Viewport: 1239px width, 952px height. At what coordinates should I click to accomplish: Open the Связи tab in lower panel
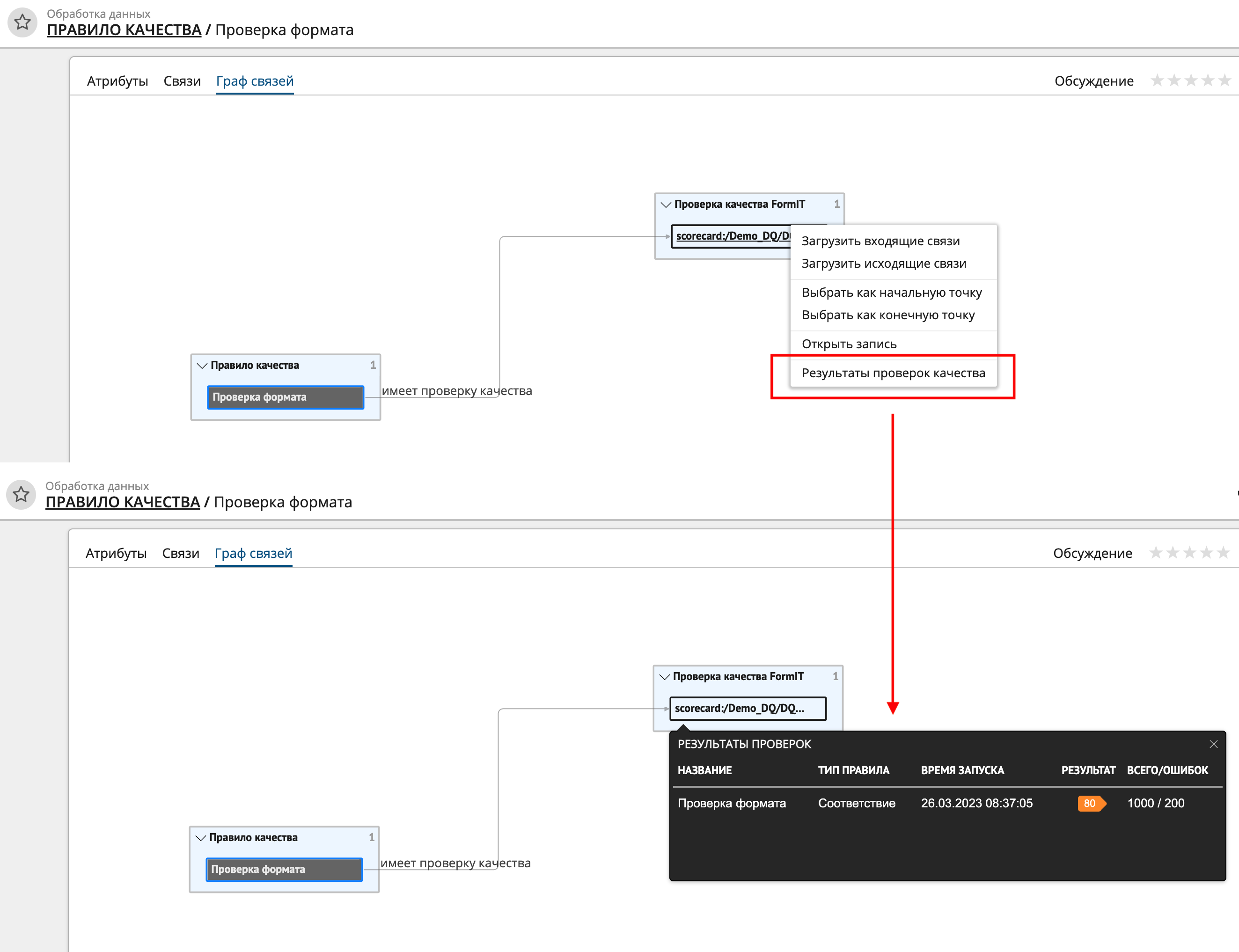pos(180,553)
